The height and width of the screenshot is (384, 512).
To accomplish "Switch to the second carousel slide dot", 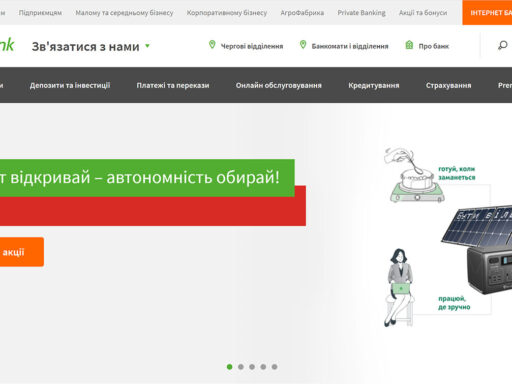I will coord(241,367).
